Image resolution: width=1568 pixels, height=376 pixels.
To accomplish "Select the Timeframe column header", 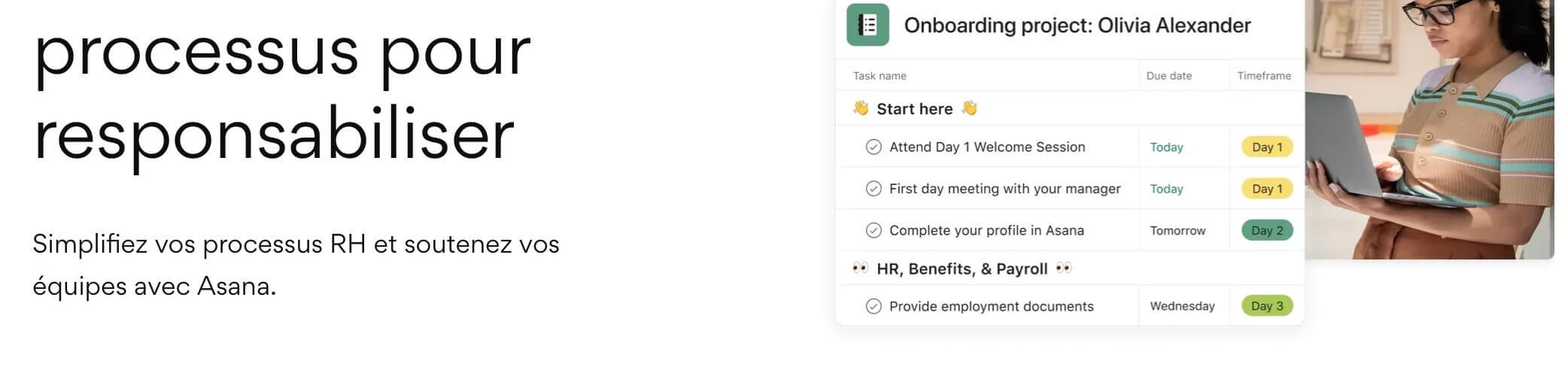I will point(1264,76).
